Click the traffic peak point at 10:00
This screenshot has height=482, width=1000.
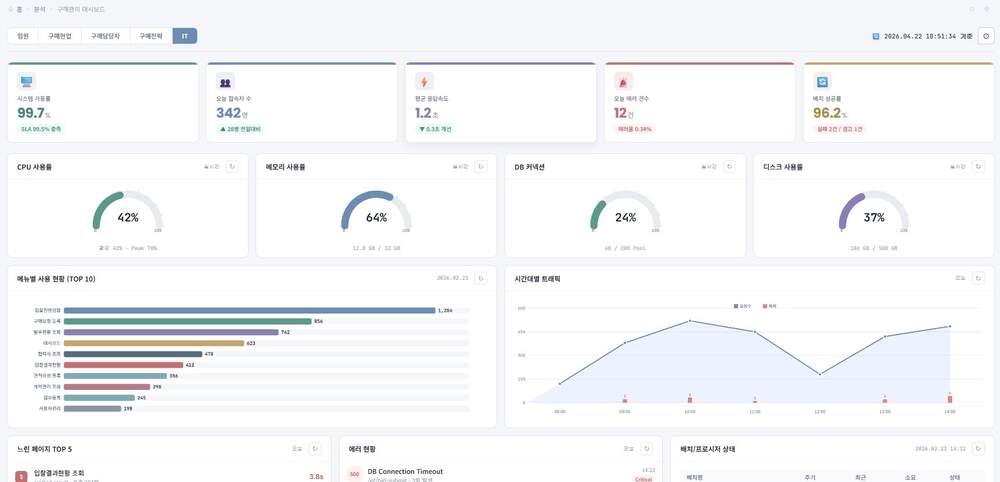tap(690, 321)
